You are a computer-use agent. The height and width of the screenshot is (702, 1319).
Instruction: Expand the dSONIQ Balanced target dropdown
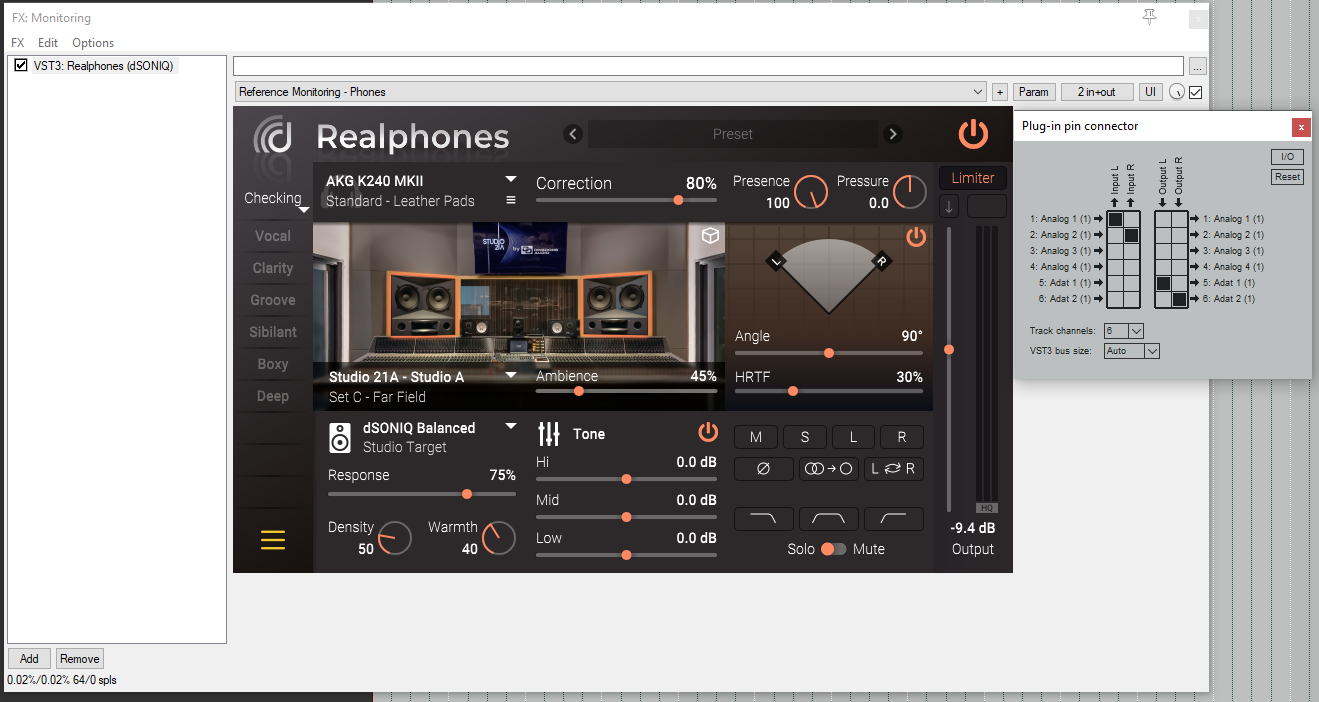[511, 425]
